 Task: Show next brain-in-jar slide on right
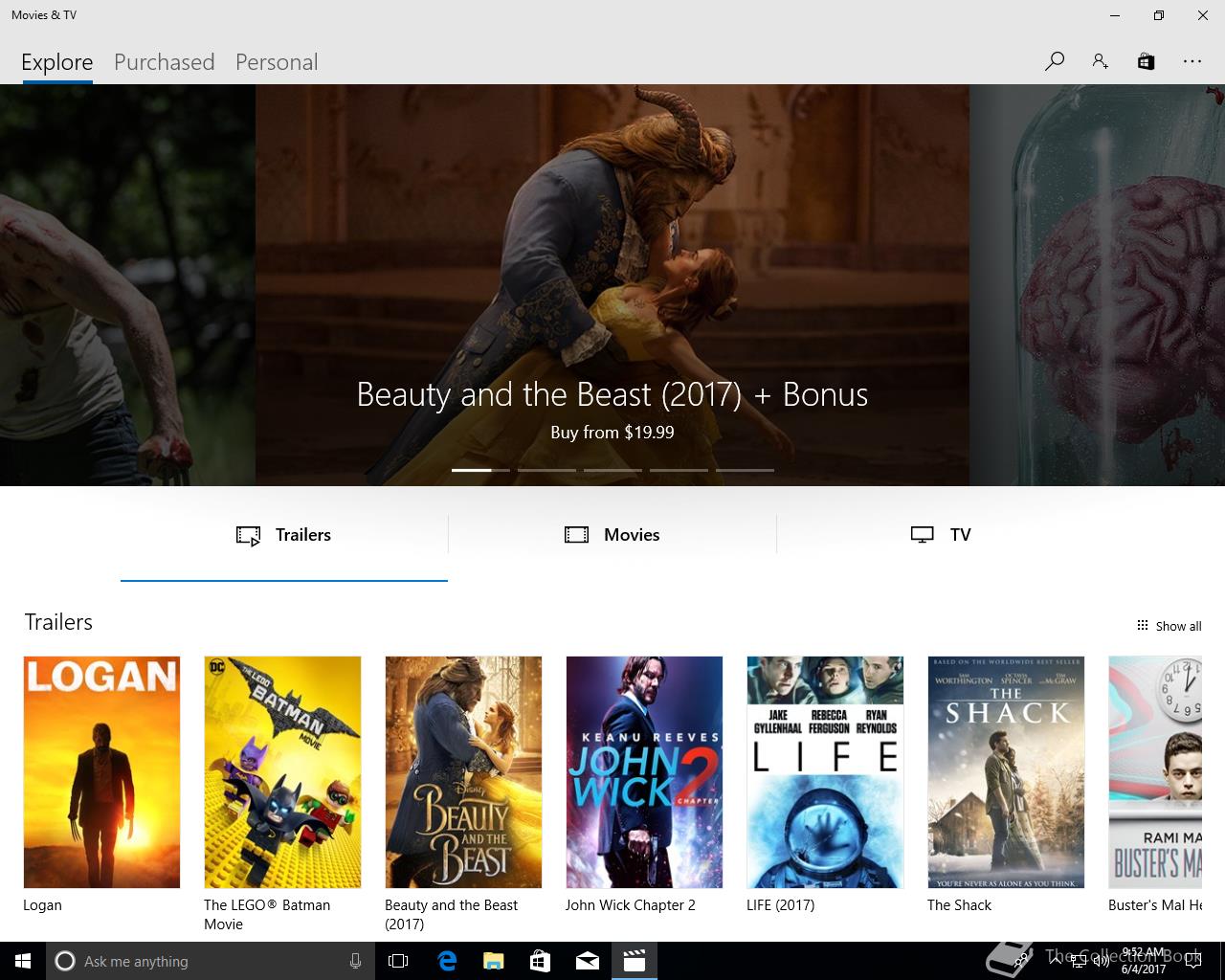[x=1097, y=285]
